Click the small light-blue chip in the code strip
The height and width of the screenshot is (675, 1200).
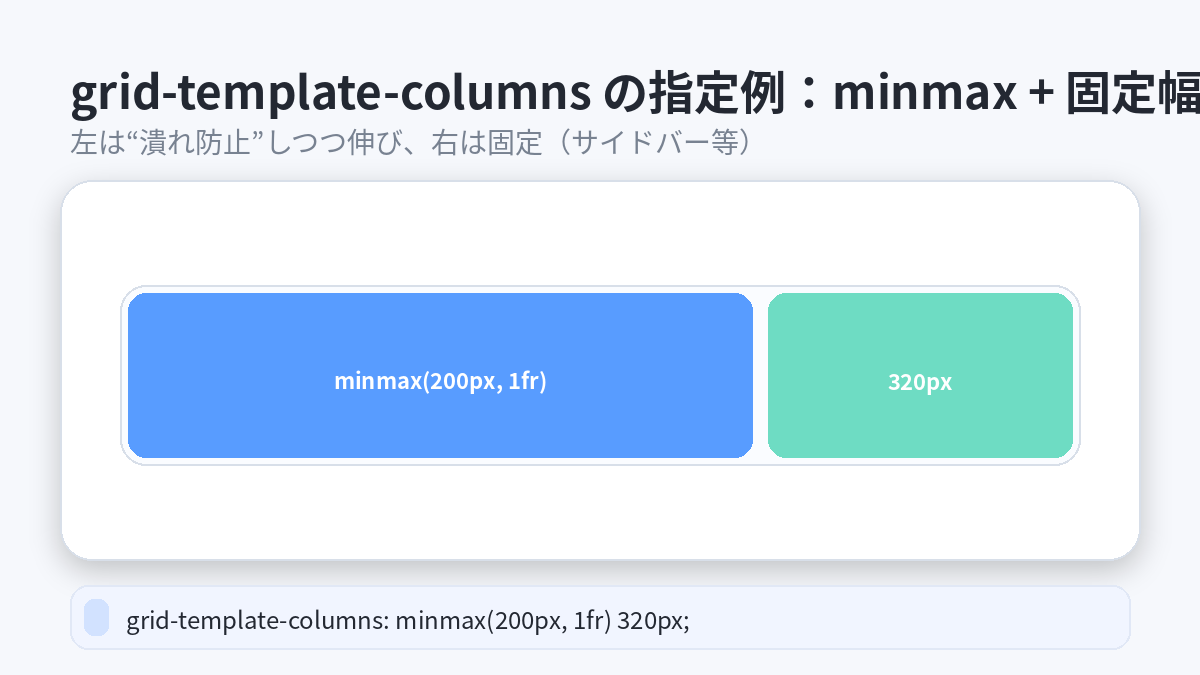(96, 617)
